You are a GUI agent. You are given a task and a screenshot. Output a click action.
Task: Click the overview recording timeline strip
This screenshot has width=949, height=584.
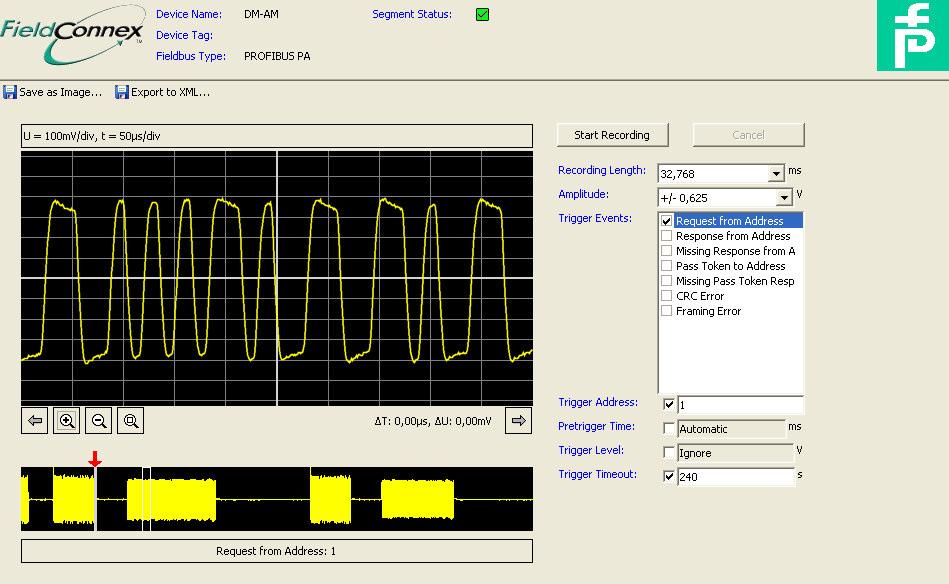(277, 499)
